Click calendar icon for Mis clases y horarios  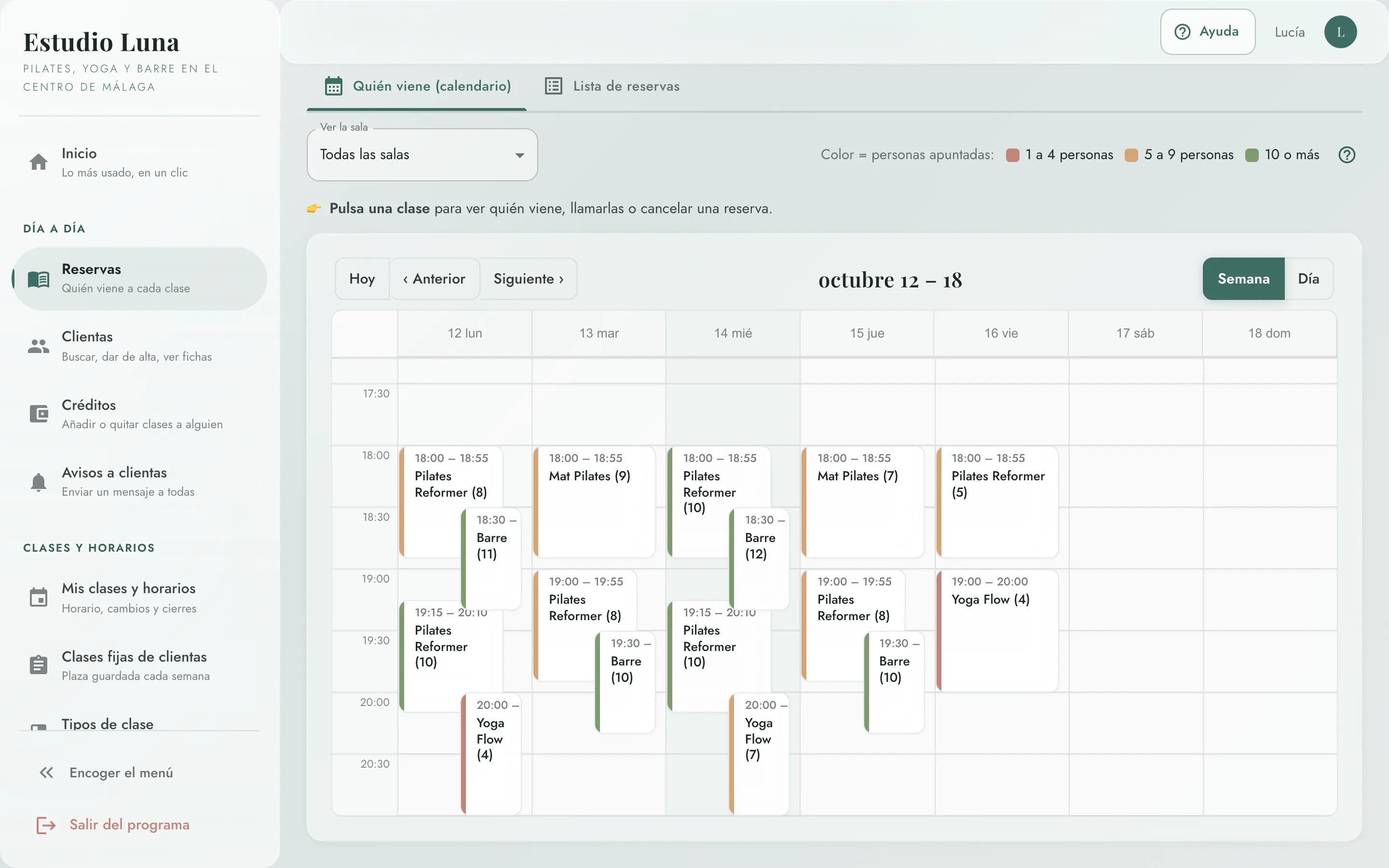coord(39,597)
